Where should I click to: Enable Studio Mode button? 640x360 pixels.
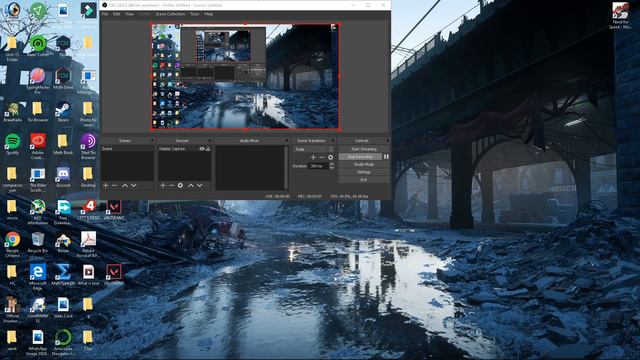pyautogui.click(x=364, y=164)
